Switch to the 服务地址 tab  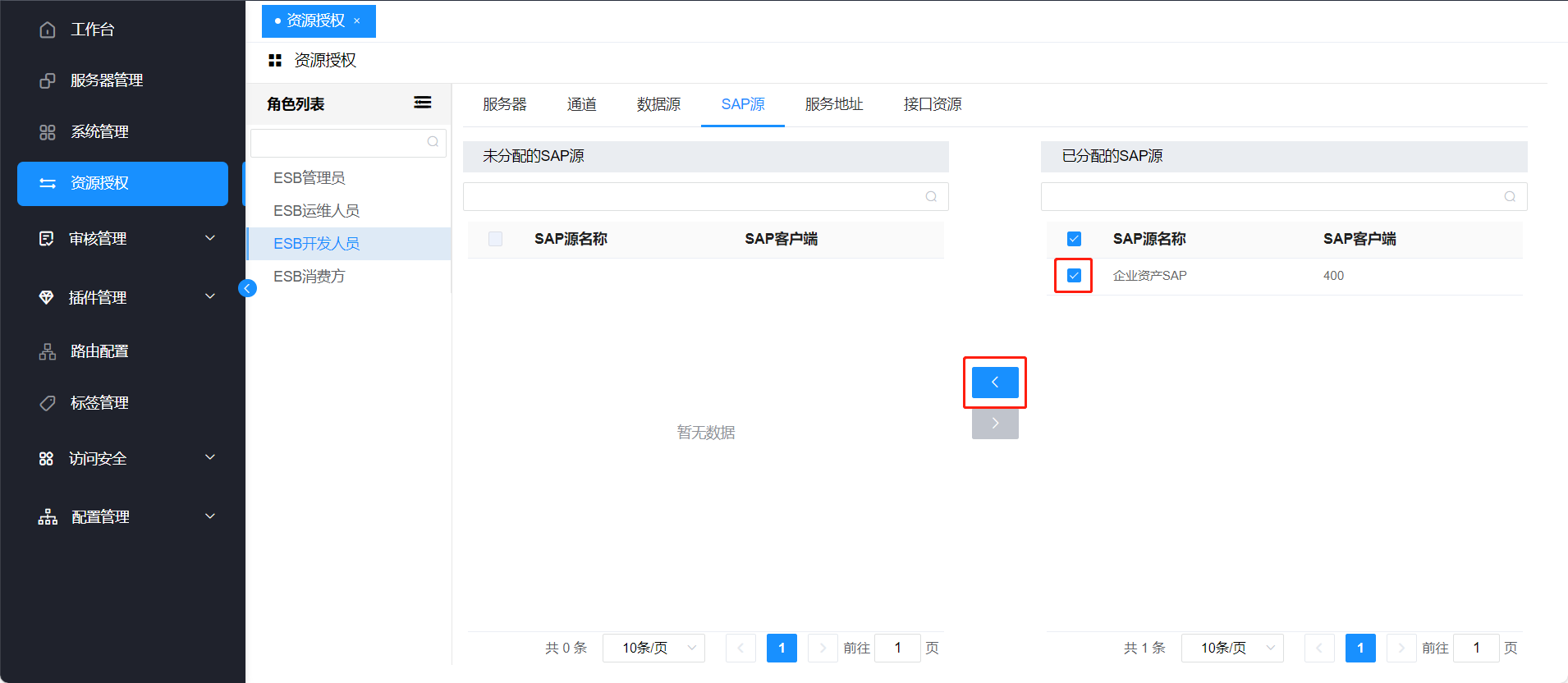(x=834, y=104)
